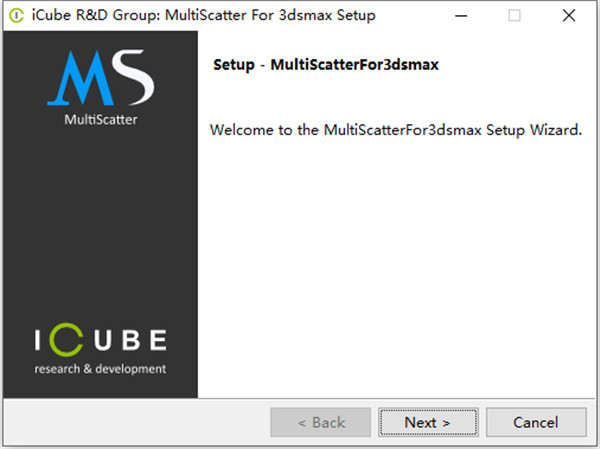Click the MS MultiScatter logo
Screen dimensions: 600x449
click(x=101, y=88)
